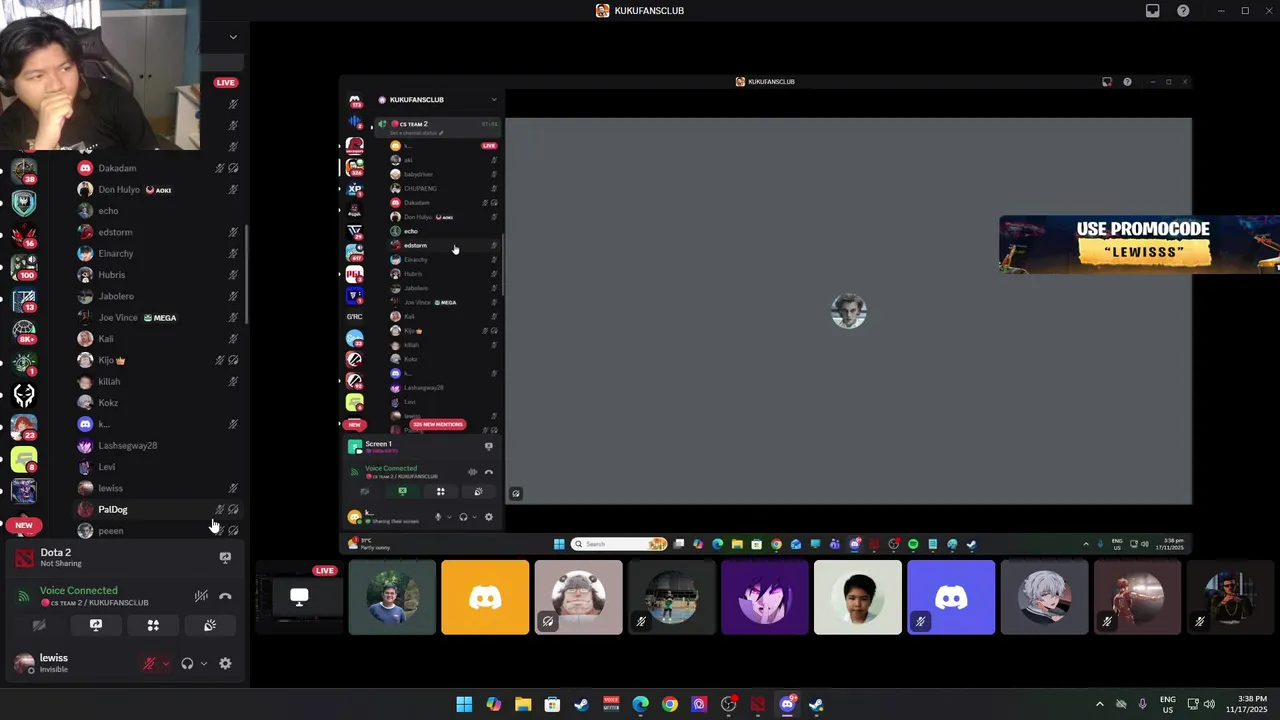Select orange Discord-logo participant tile
Screen dimensions: 1280x720
tap(485, 597)
